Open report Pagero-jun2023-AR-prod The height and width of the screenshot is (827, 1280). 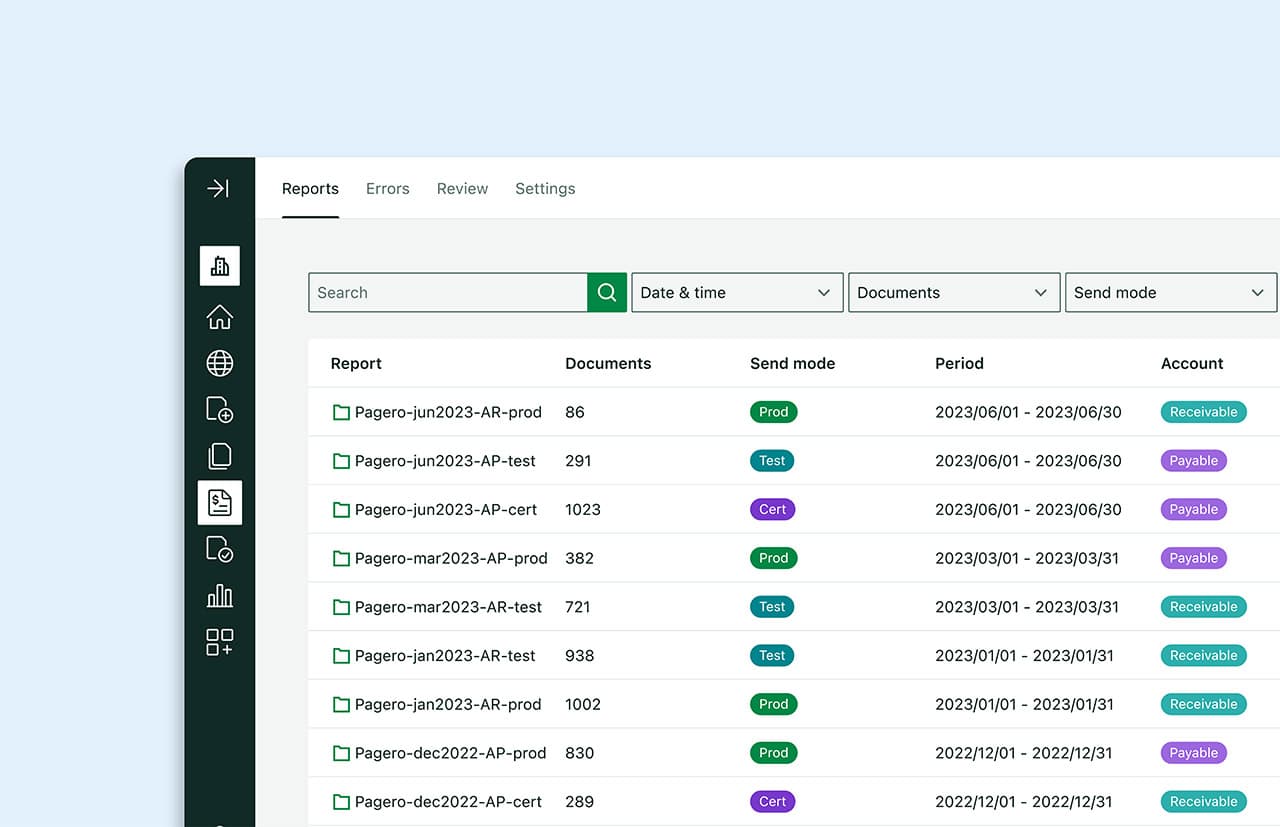[448, 412]
